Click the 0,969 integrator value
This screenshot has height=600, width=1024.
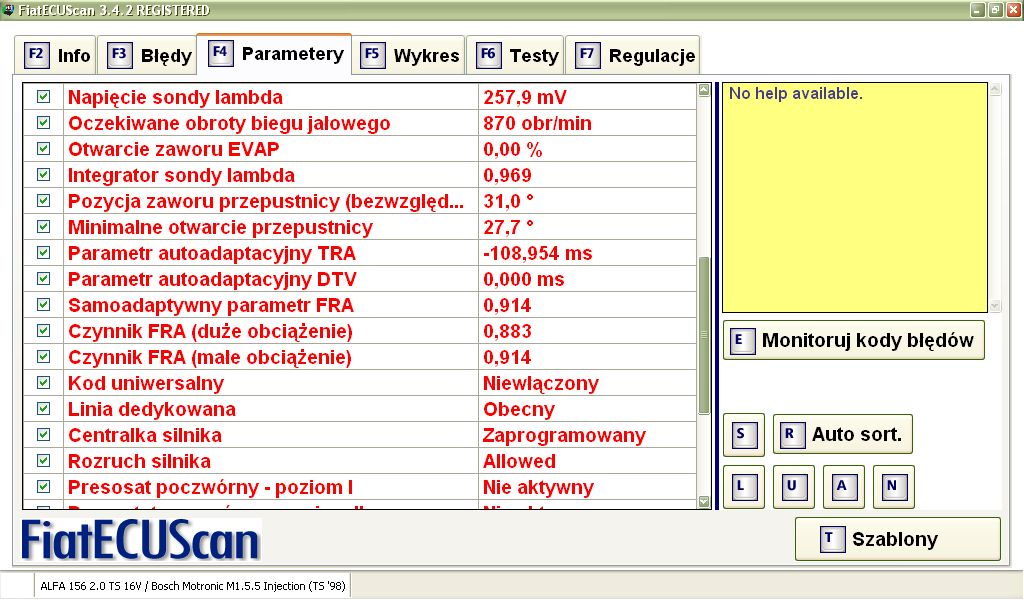tap(588, 175)
